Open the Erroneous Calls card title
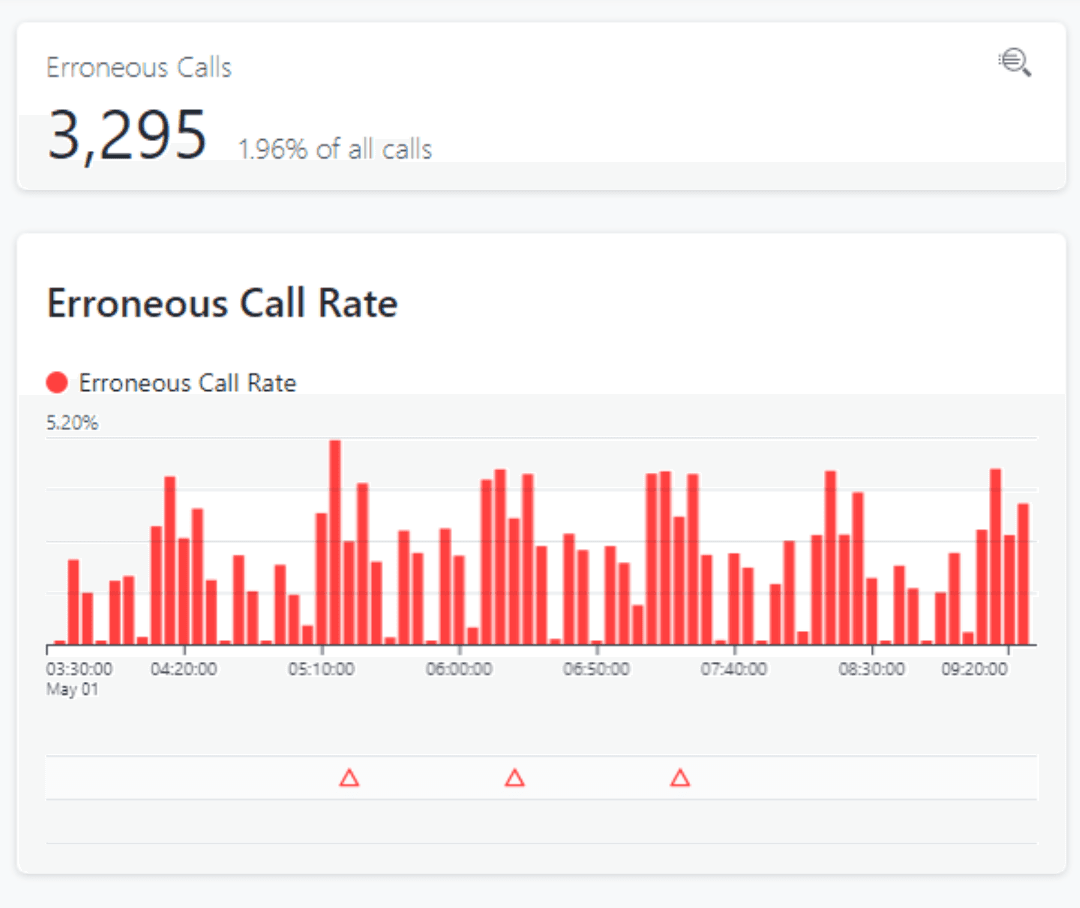This screenshot has width=1080, height=908. 139,68
